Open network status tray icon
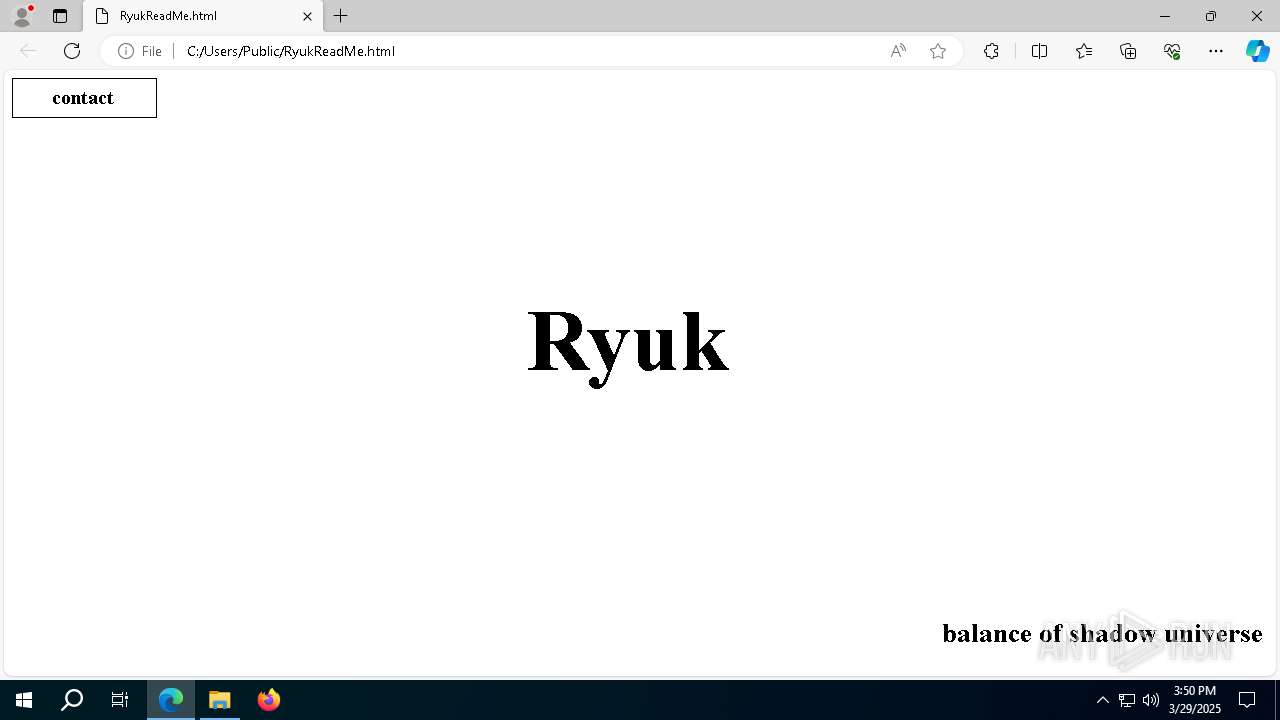The height and width of the screenshot is (720, 1280). 1127,700
